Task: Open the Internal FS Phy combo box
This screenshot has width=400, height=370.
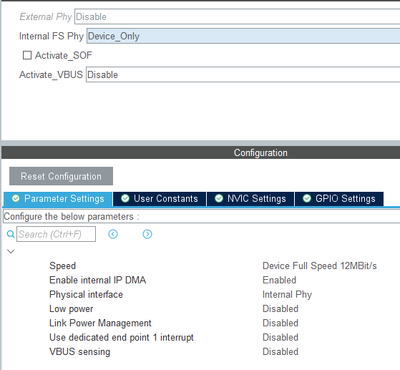Action: [x=243, y=36]
